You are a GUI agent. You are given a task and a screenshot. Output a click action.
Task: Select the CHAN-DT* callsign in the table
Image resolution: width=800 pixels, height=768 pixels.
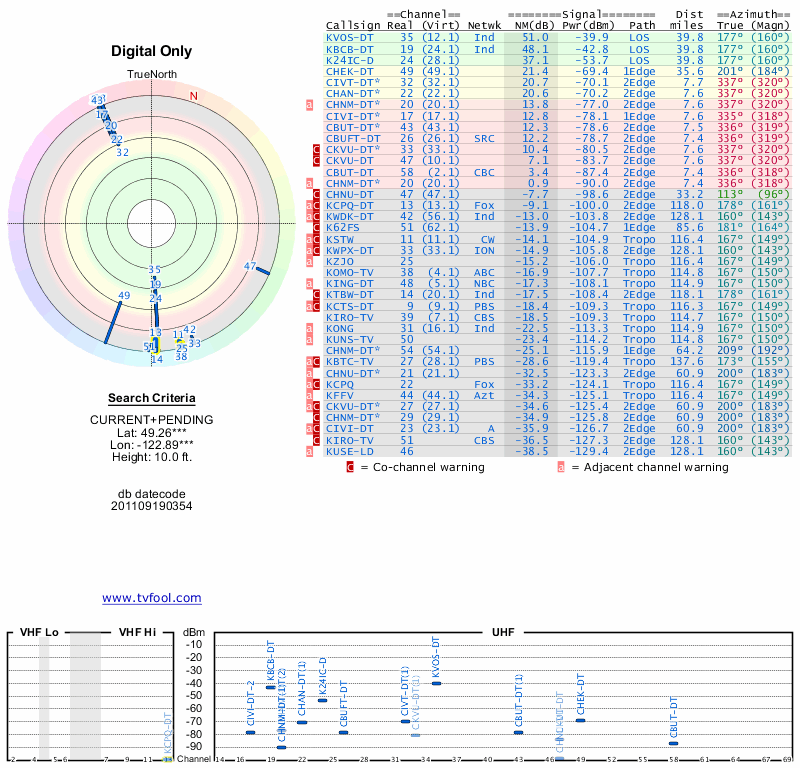pyautogui.click(x=353, y=93)
